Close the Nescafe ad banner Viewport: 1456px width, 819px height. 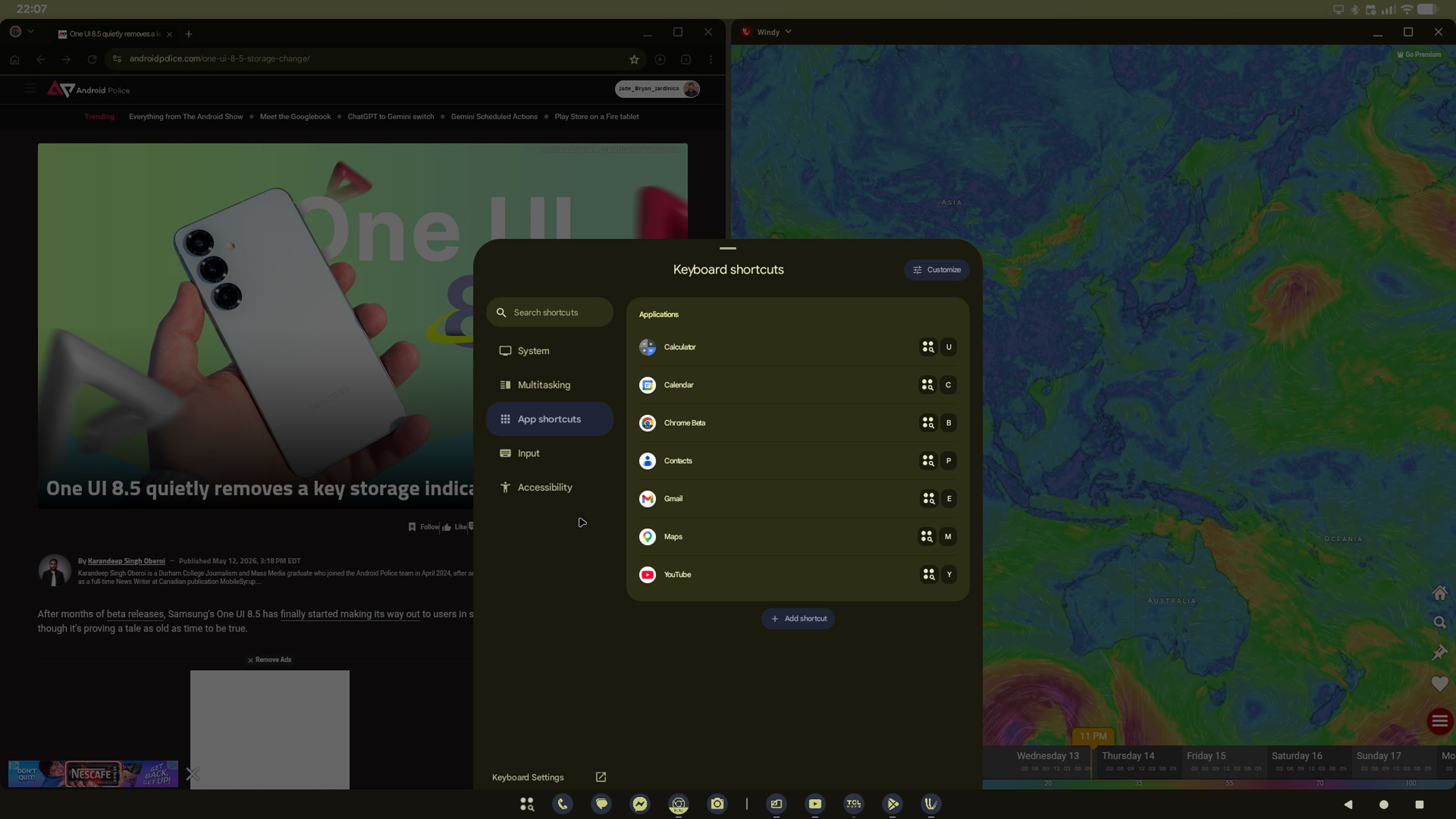coord(192,775)
